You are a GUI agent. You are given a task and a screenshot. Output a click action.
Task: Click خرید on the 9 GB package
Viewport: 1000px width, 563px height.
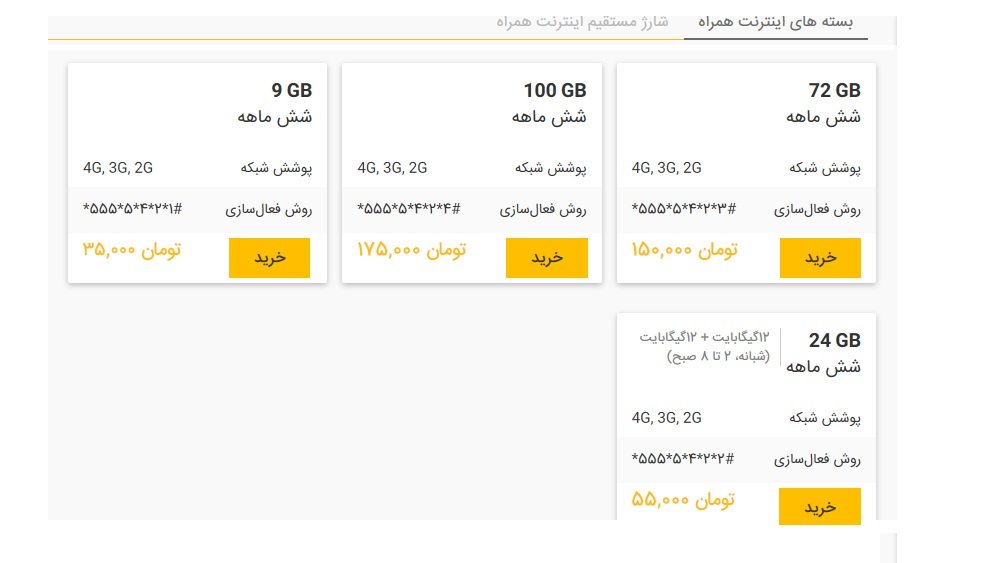tap(269, 258)
